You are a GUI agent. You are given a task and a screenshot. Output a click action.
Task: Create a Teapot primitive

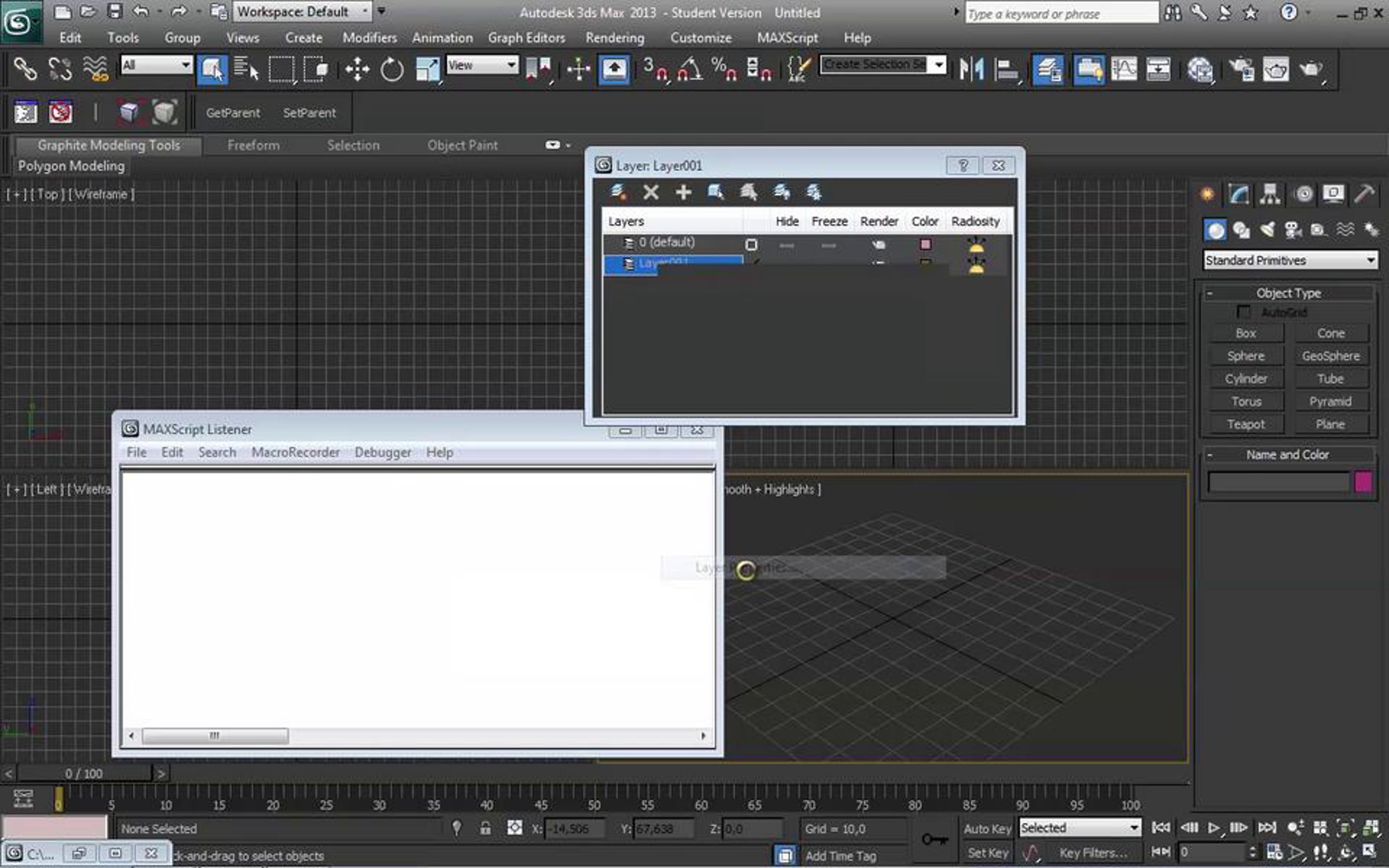pos(1245,425)
